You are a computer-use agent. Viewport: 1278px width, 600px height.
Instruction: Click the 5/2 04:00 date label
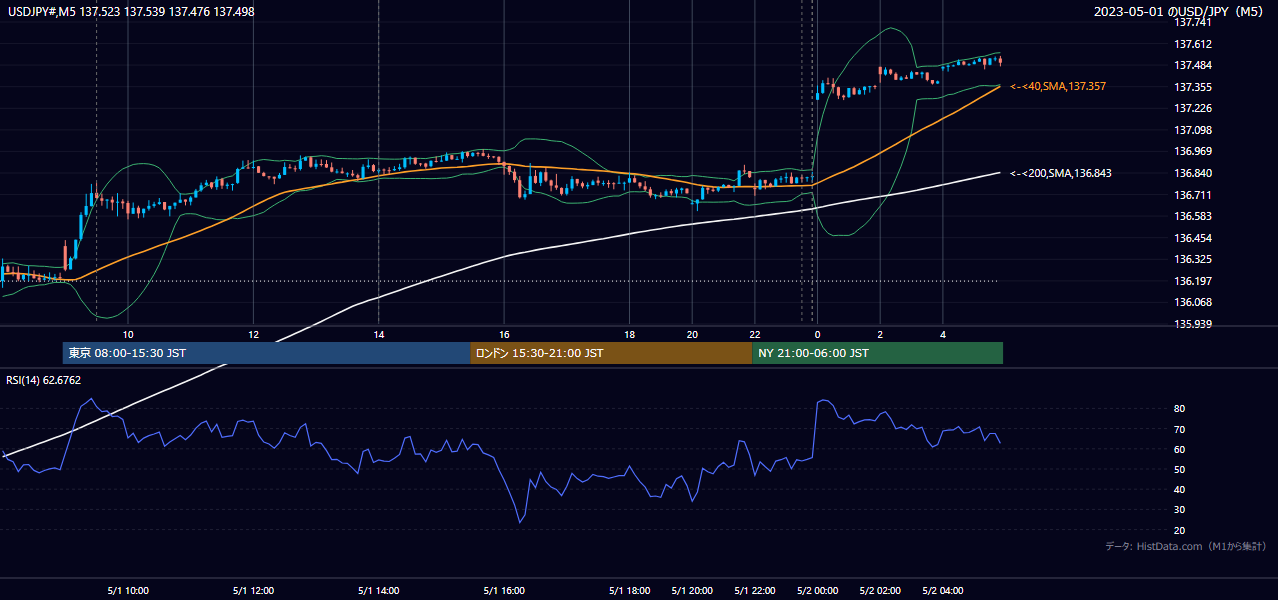pos(943,591)
